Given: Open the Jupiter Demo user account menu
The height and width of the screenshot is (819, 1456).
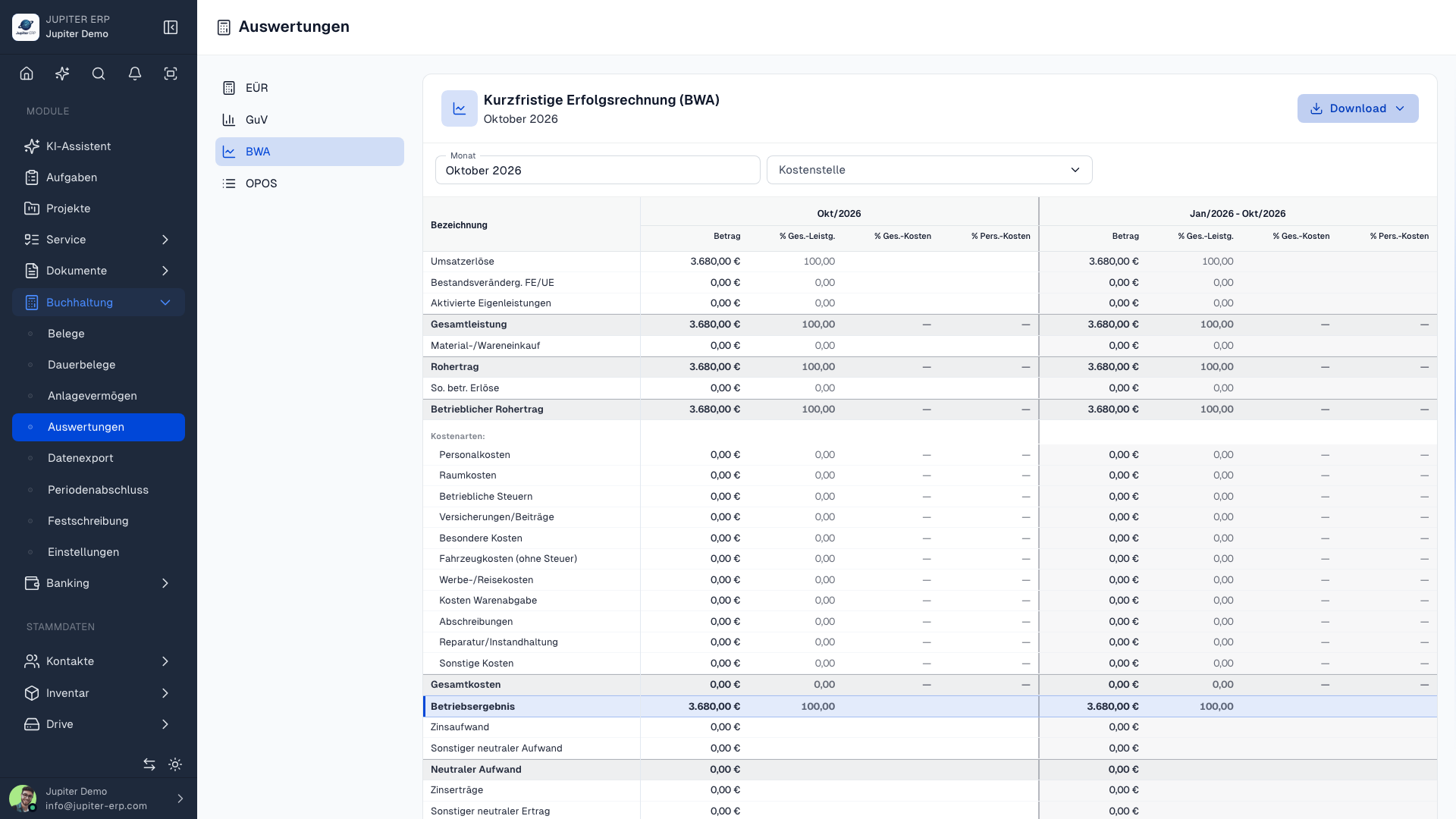Looking at the screenshot, I should [x=99, y=799].
